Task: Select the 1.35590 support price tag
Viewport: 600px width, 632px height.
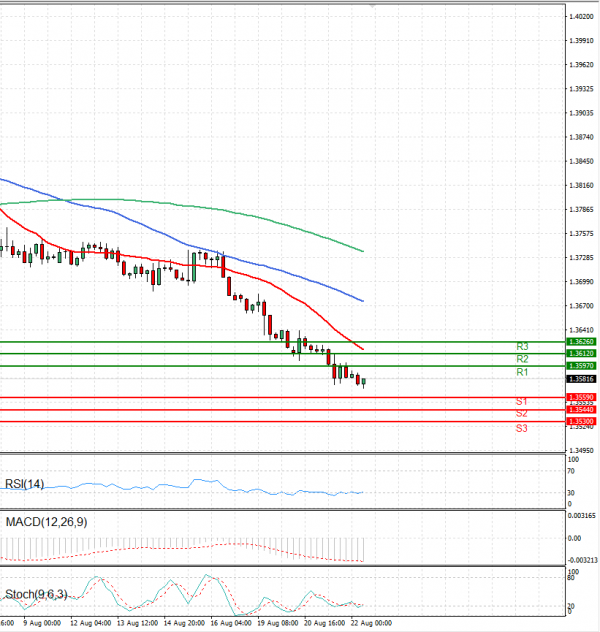Action: (581, 397)
